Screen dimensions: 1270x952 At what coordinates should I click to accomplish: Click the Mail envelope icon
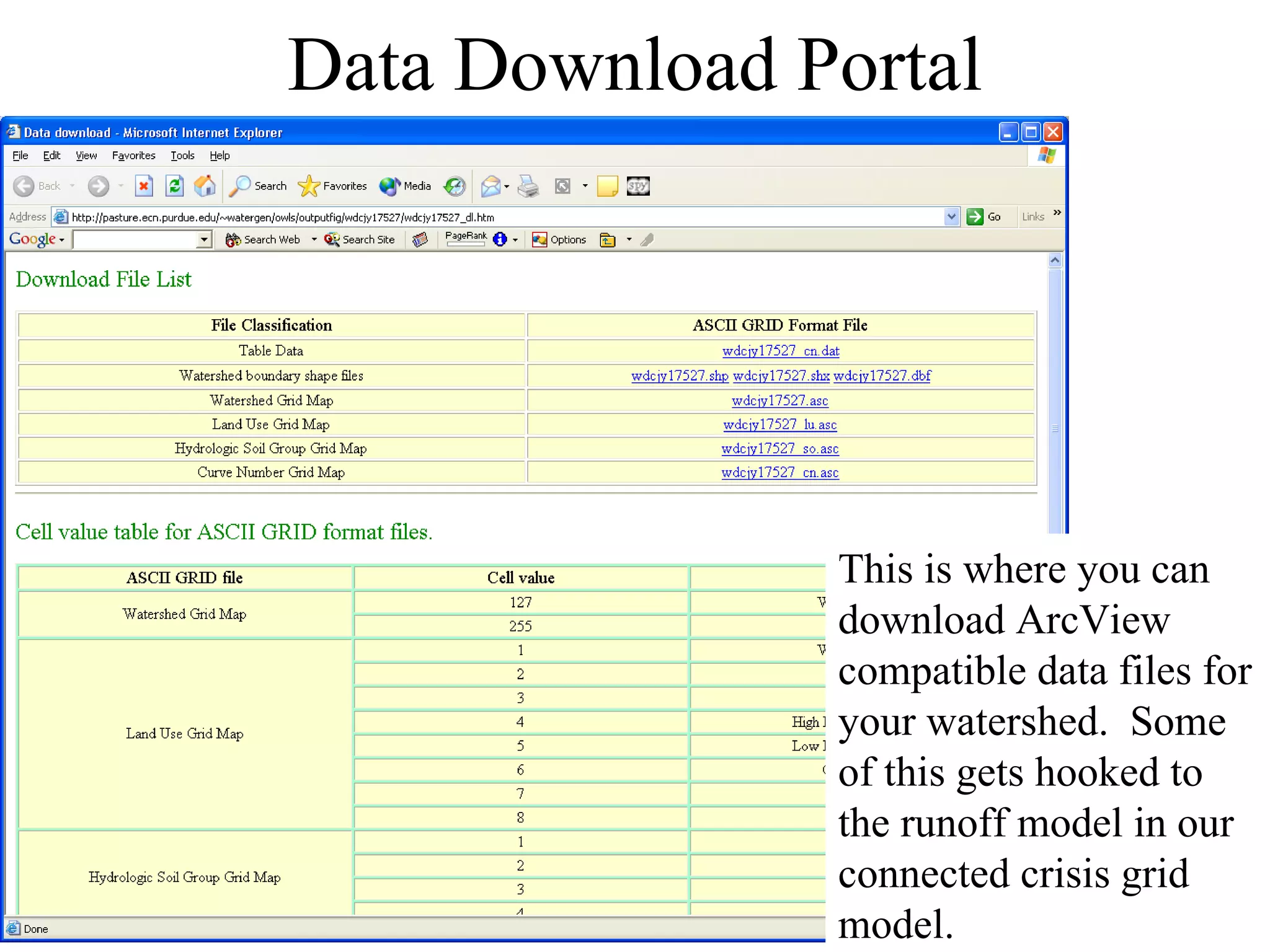491,186
